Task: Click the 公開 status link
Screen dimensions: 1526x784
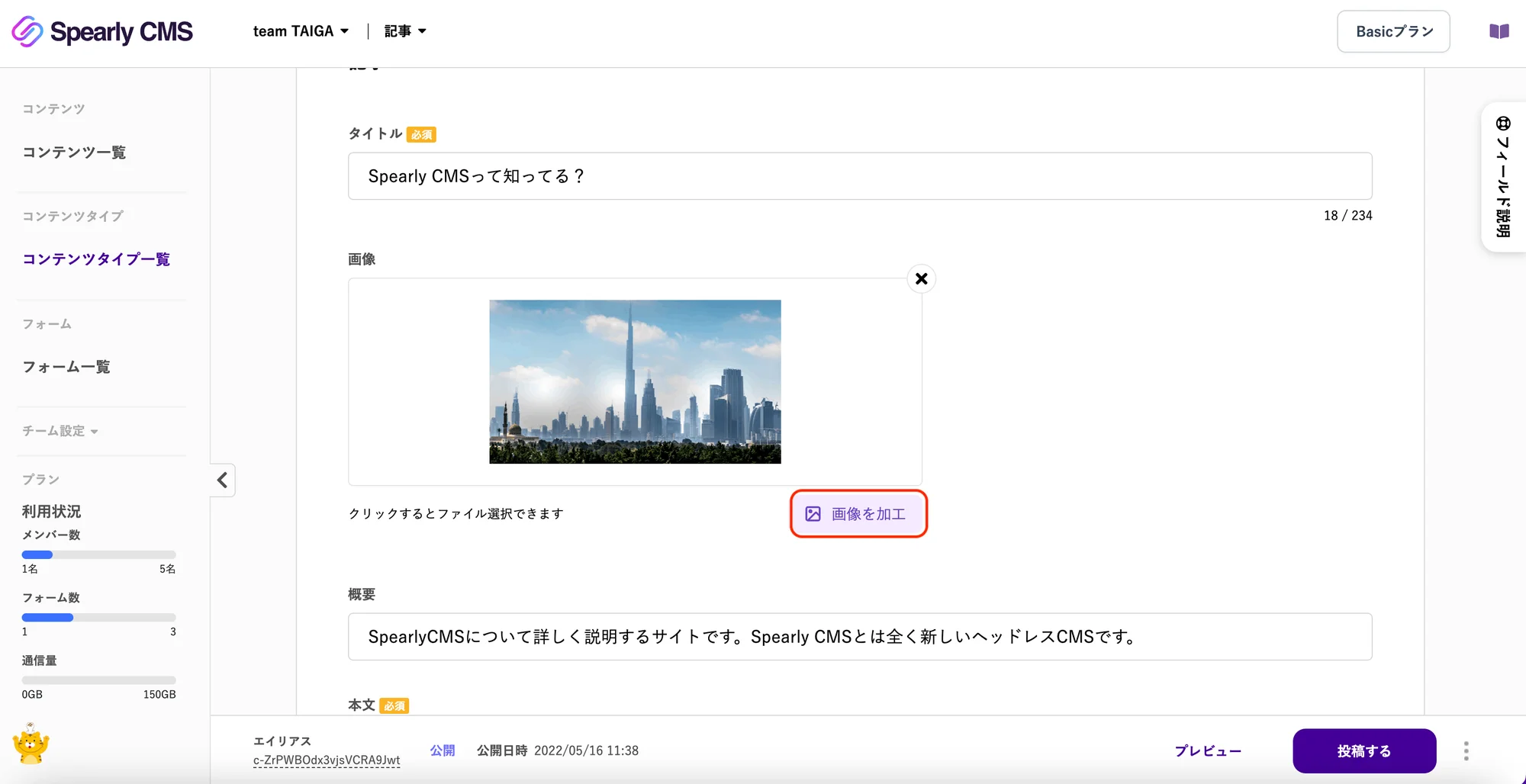Action: click(x=443, y=750)
